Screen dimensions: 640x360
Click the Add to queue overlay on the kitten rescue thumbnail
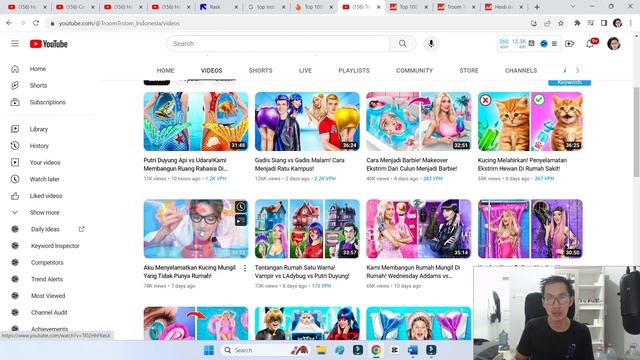(241, 220)
